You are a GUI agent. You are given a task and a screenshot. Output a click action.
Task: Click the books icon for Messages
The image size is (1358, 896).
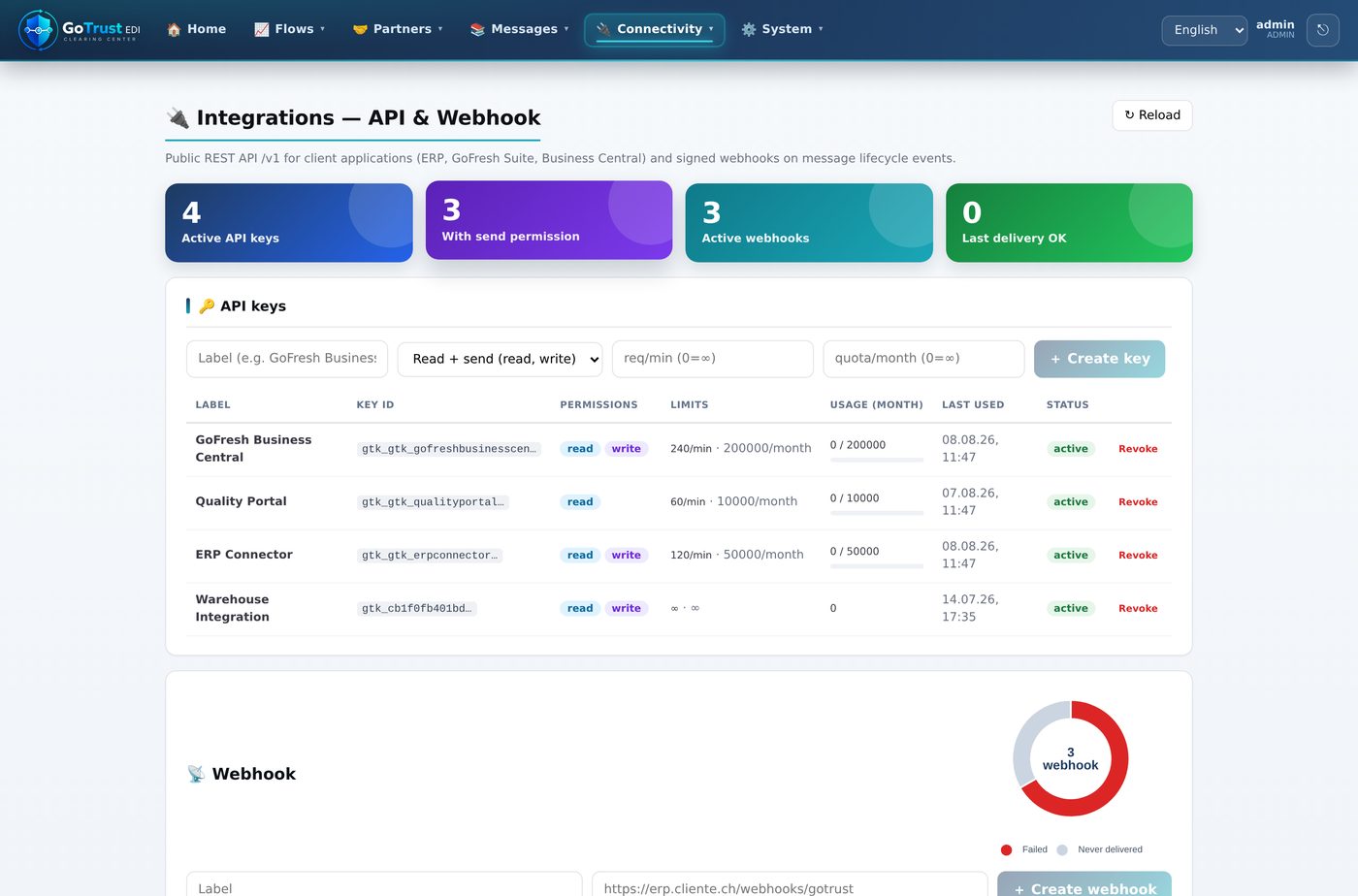pyautogui.click(x=477, y=30)
